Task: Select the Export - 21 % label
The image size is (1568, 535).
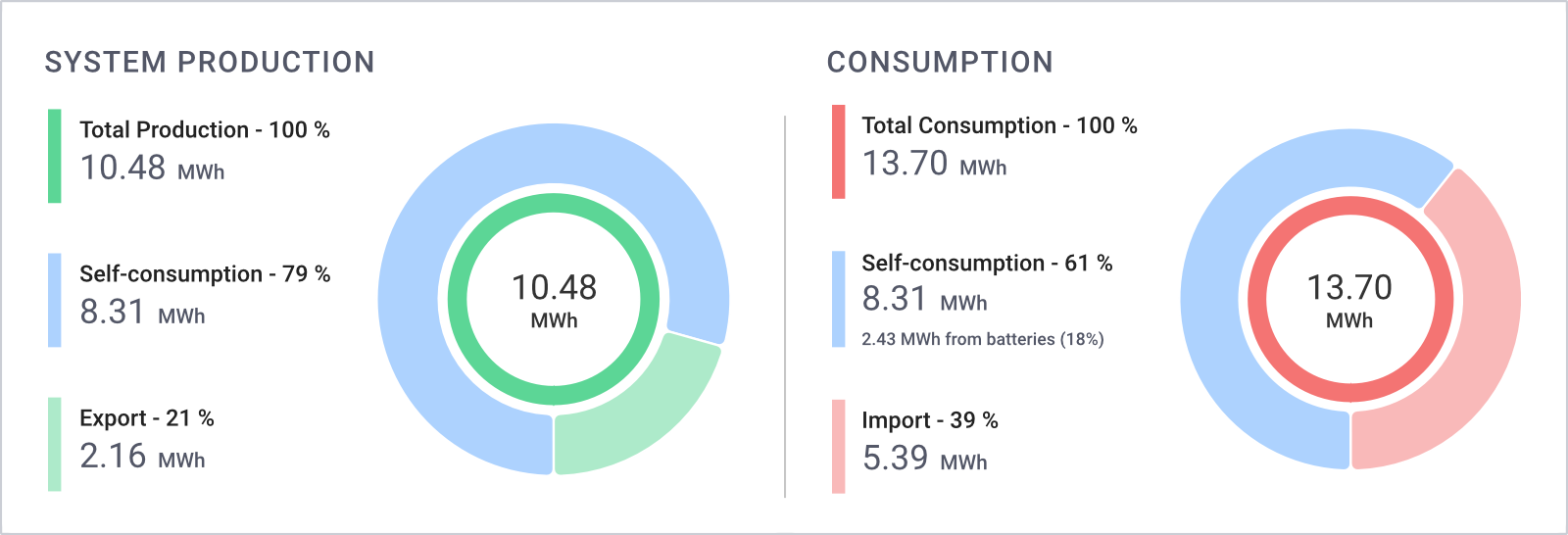Action: [x=147, y=418]
